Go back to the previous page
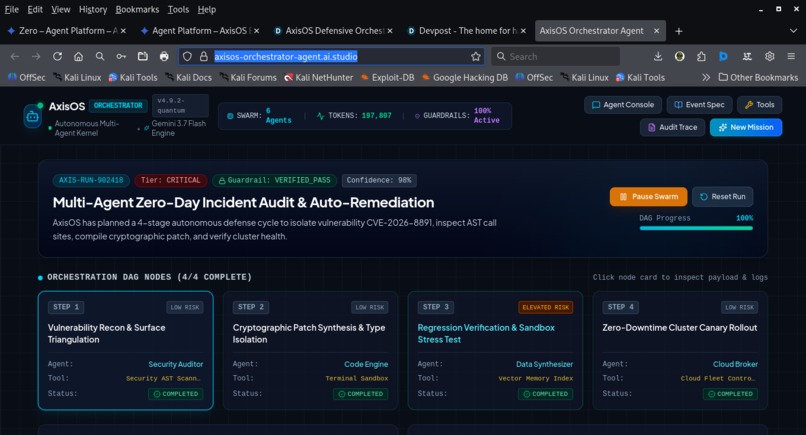806x435 pixels. [15, 57]
